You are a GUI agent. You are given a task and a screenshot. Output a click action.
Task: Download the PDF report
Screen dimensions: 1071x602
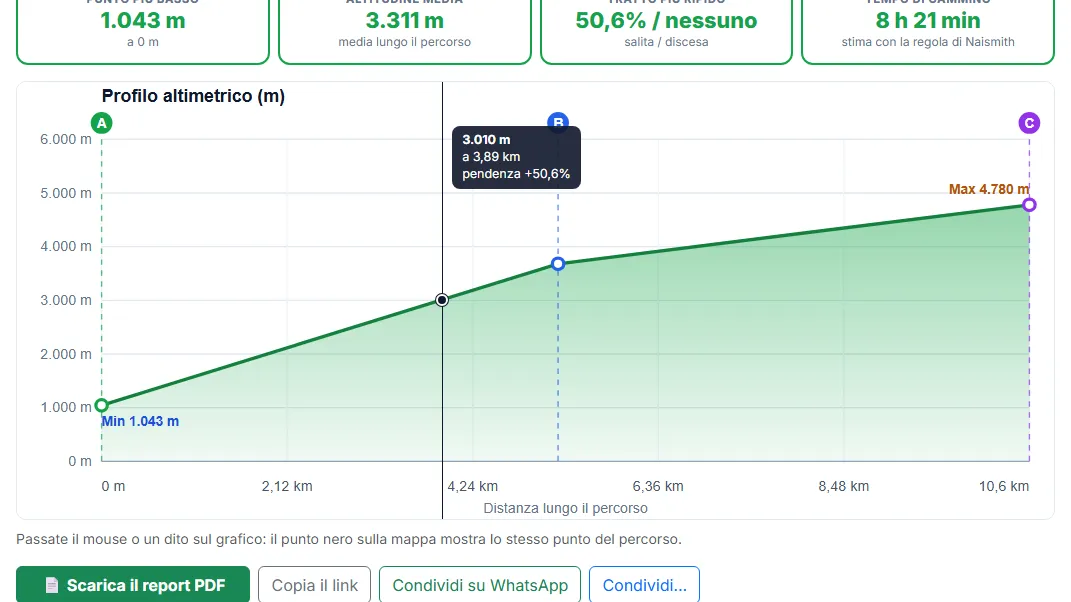(133, 585)
